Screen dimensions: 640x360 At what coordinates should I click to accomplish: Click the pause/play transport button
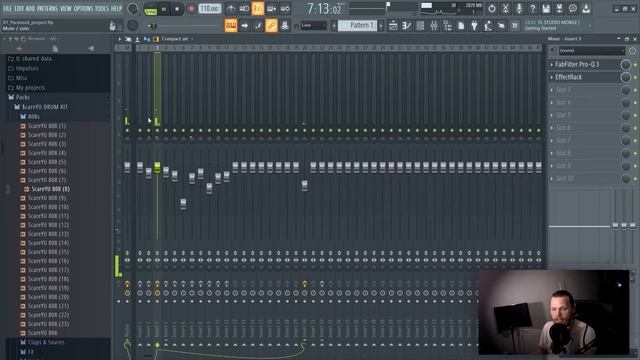(164, 9)
